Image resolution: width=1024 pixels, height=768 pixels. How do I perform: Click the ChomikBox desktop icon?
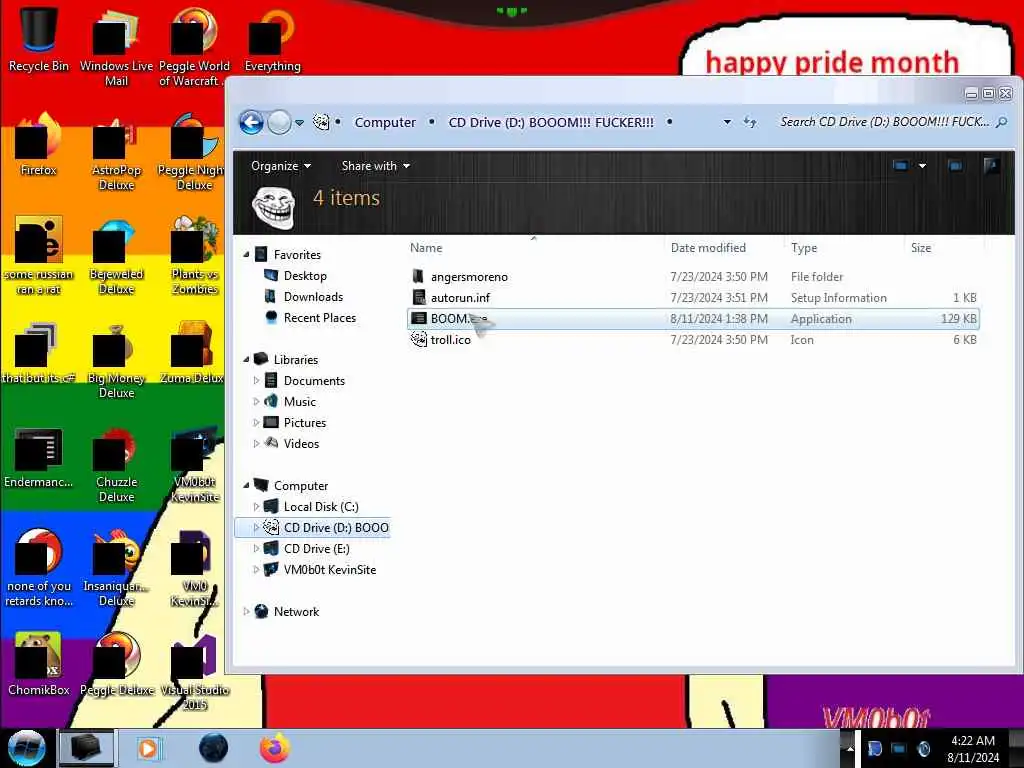(39, 664)
